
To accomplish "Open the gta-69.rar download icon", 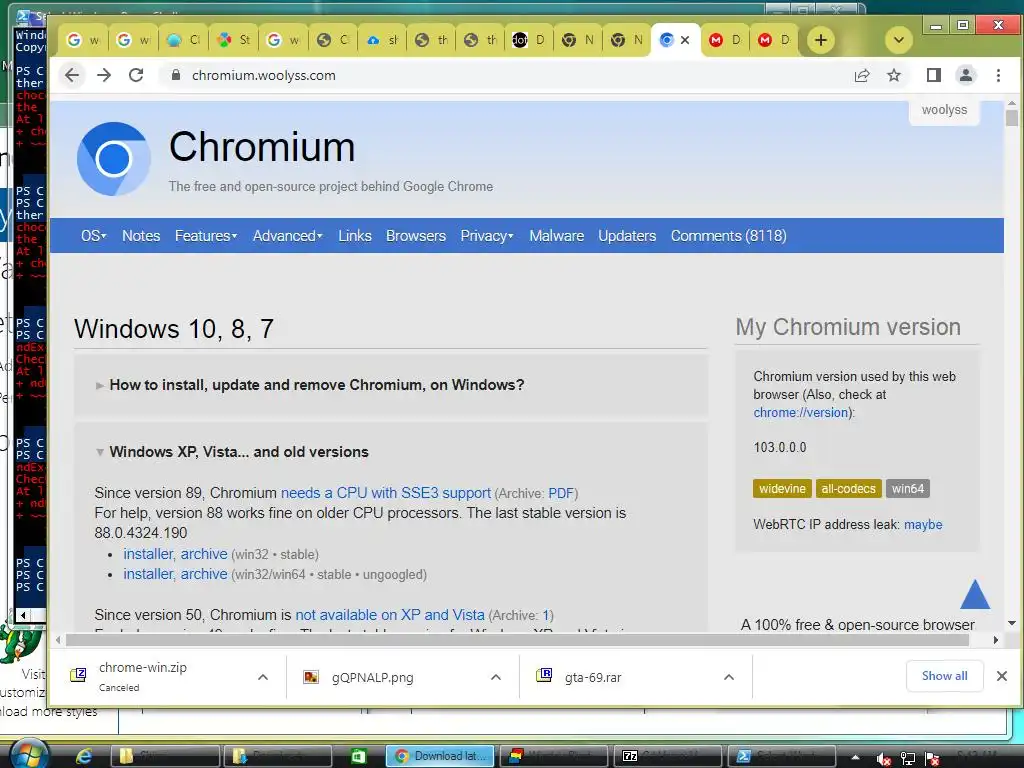I will click(544, 675).
